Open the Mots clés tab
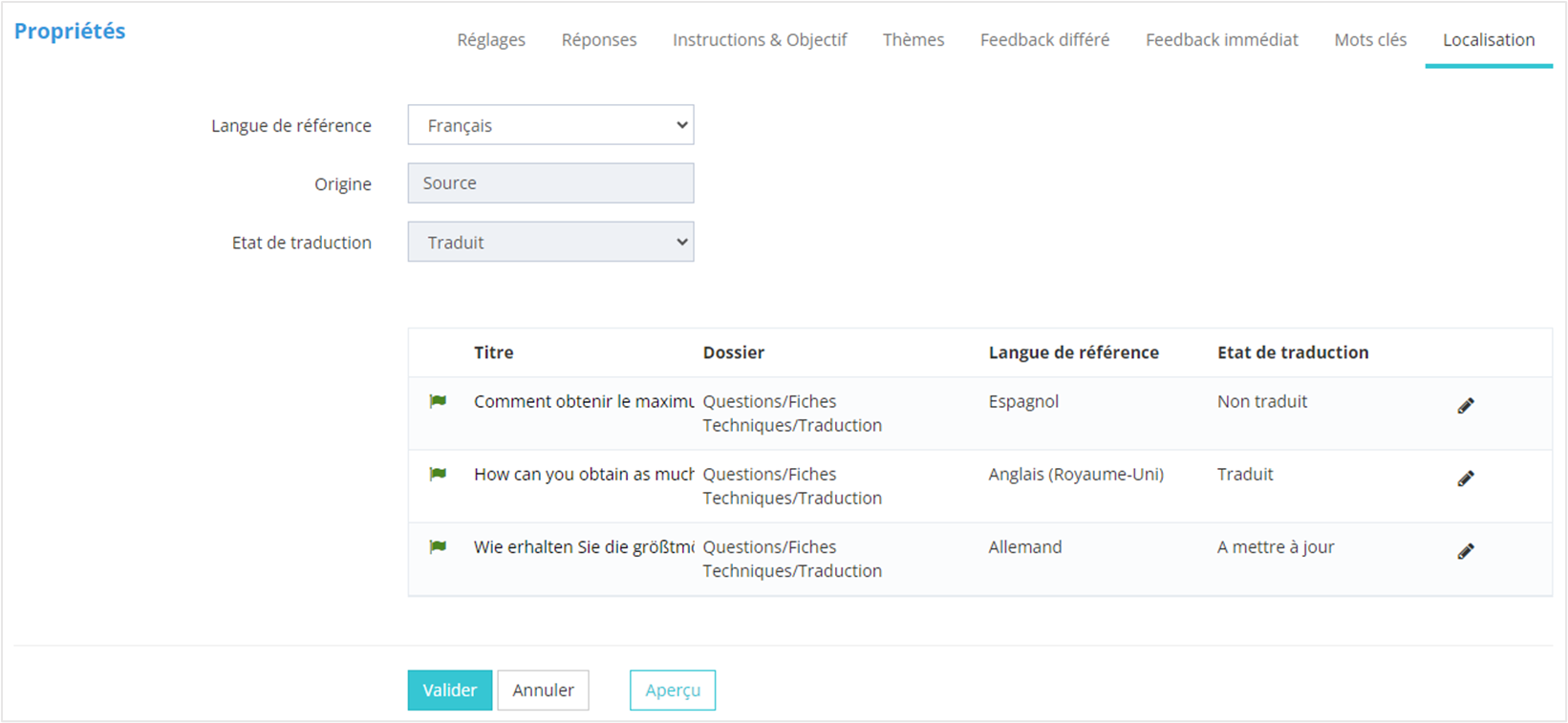The image size is (1568, 723). [x=1370, y=40]
